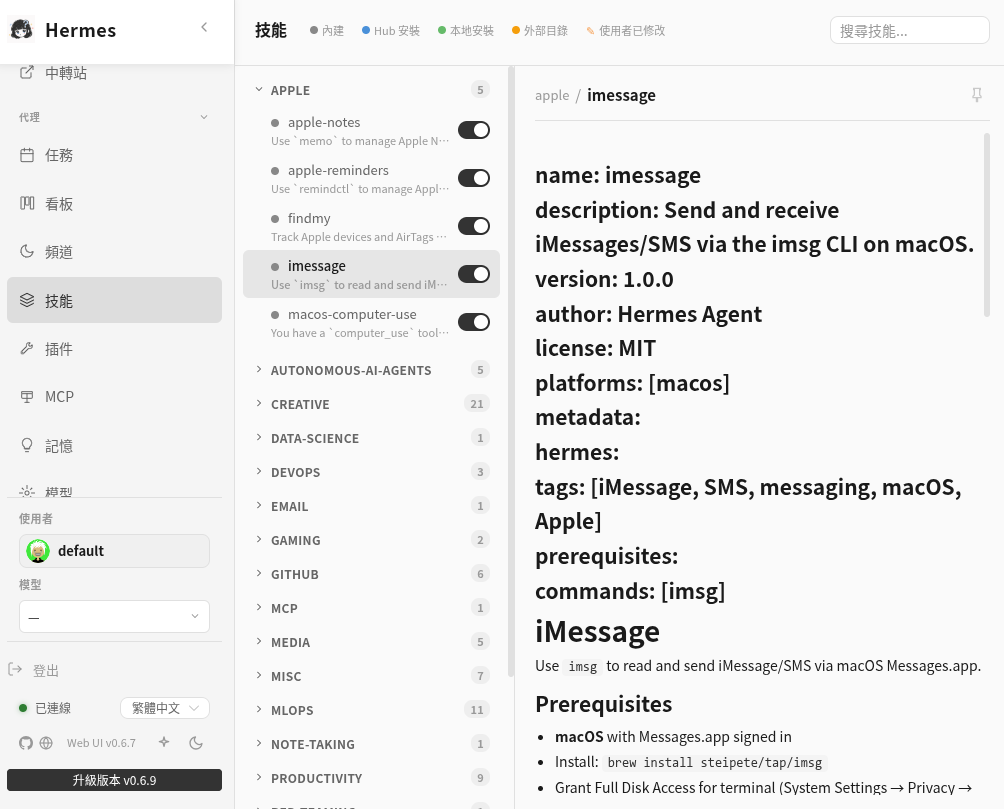The image size is (1004, 809).
Task: Open the 任務 calendar page
Action: pyautogui.click(x=114, y=155)
